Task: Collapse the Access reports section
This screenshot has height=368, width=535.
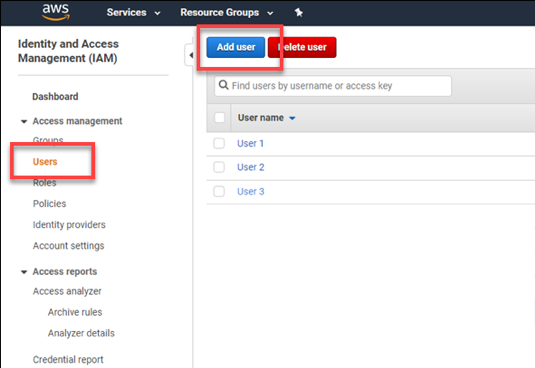Action: pos(24,272)
